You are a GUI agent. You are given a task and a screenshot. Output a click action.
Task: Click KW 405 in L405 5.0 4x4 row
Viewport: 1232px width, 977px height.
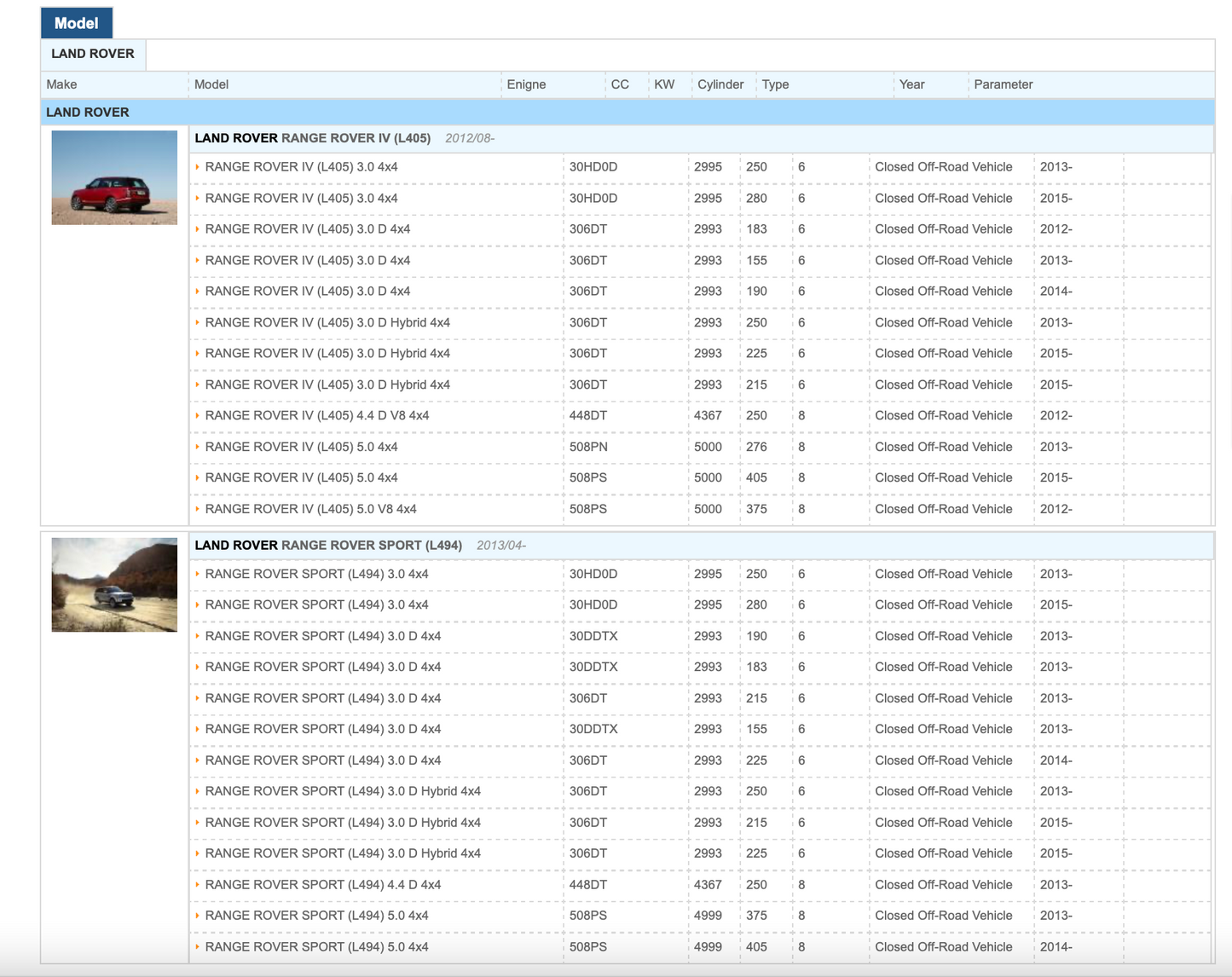point(756,477)
